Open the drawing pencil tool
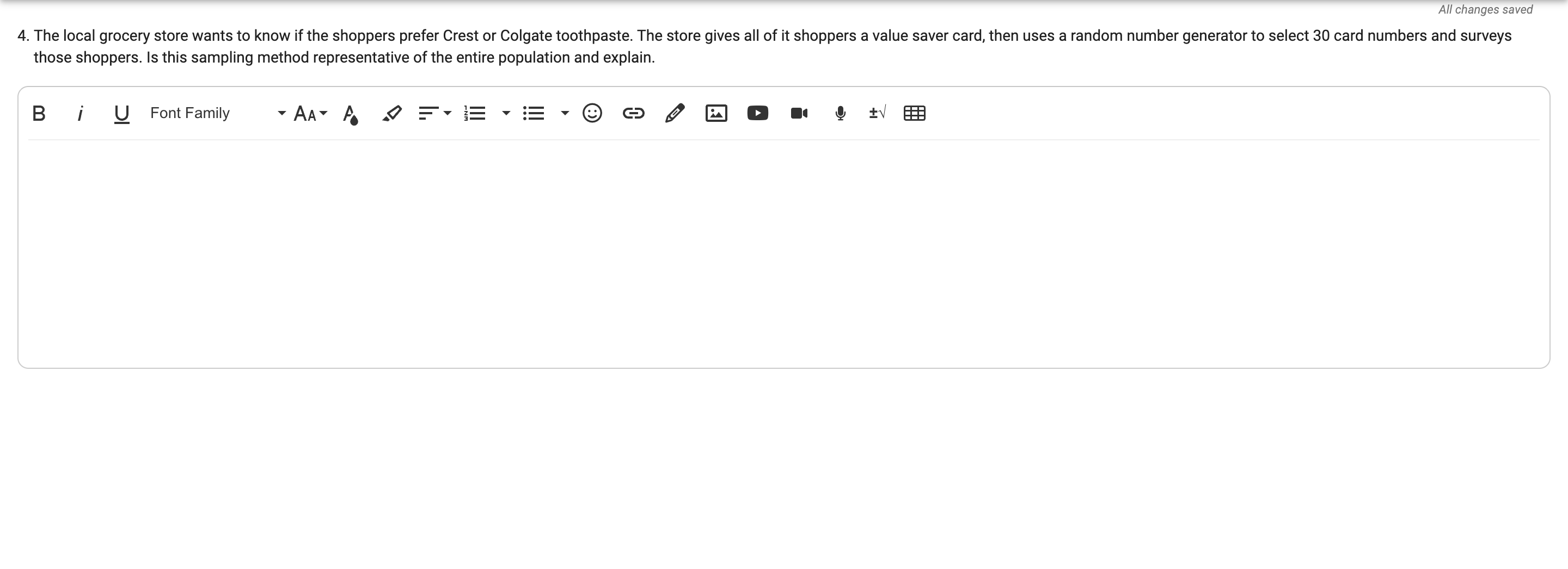The height and width of the screenshot is (569, 1568). pos(675,113)
